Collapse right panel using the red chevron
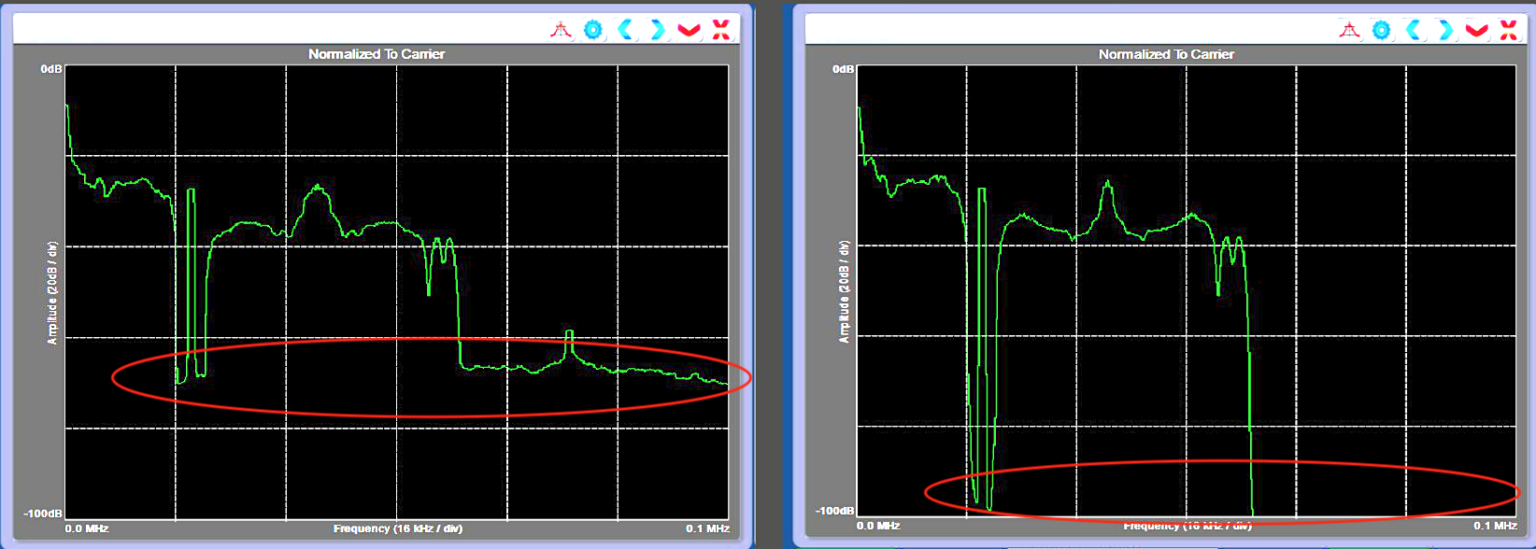The width and height of the screenshot is (1536, 549). coord(1478,30)
